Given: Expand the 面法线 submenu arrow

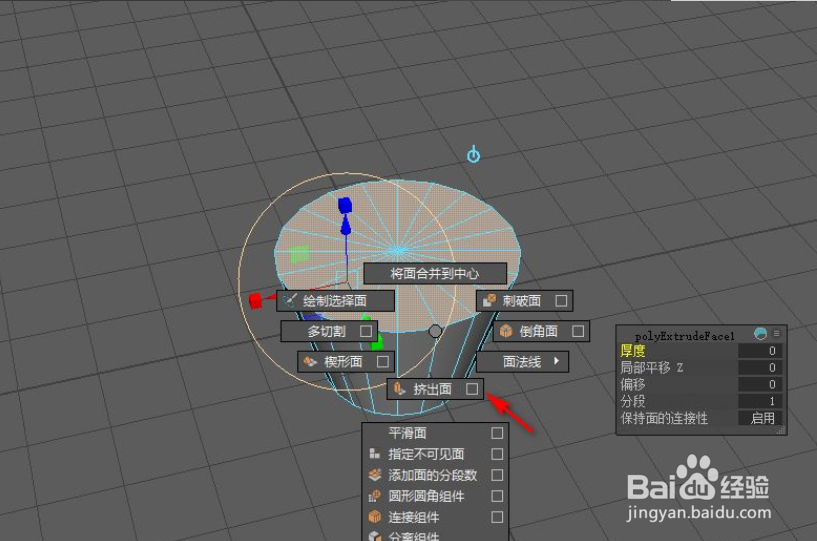Looking at the screenshot, I should [x=556, y=361].
